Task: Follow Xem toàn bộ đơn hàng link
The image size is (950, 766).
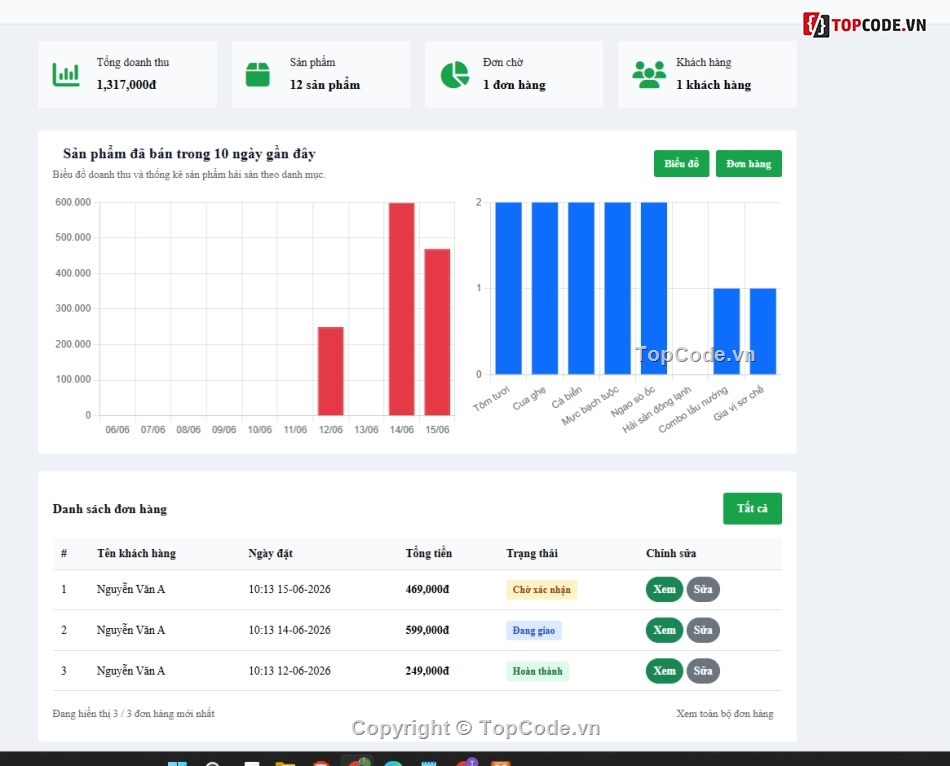Action: (725, 714)
